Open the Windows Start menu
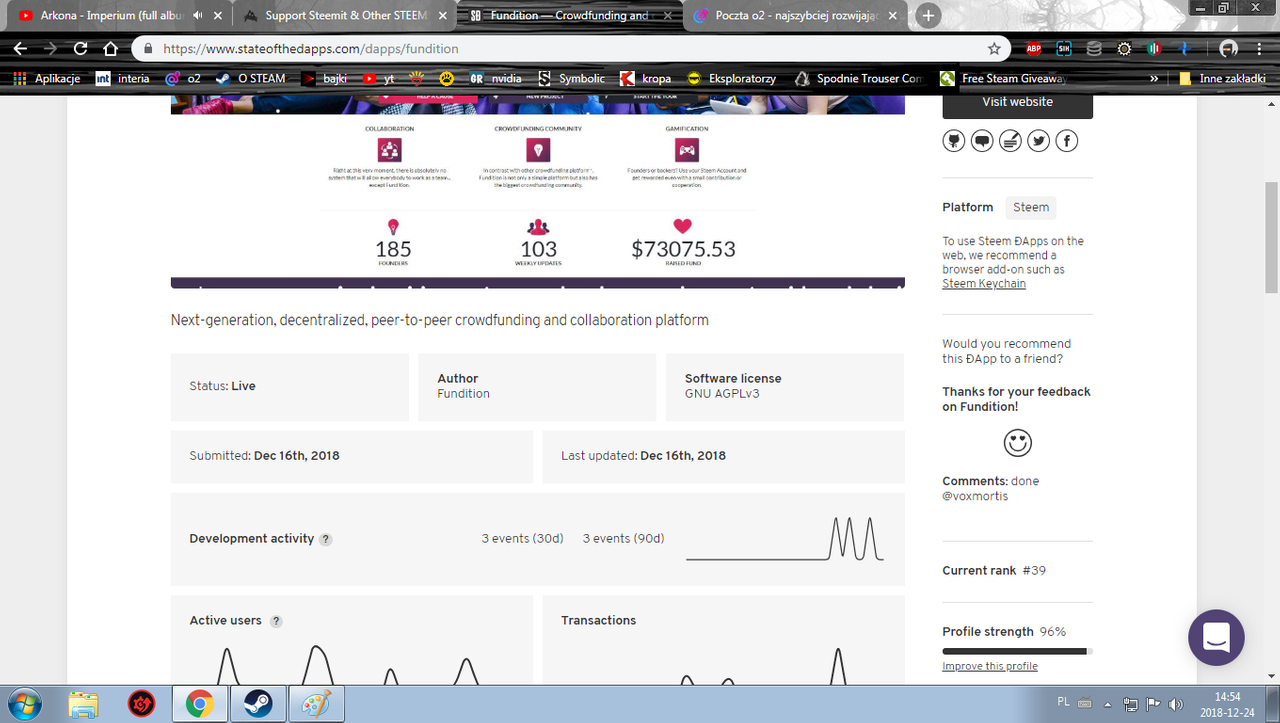Image resolution: width=1280 pixels, height=723 pixels. [23, 704]
